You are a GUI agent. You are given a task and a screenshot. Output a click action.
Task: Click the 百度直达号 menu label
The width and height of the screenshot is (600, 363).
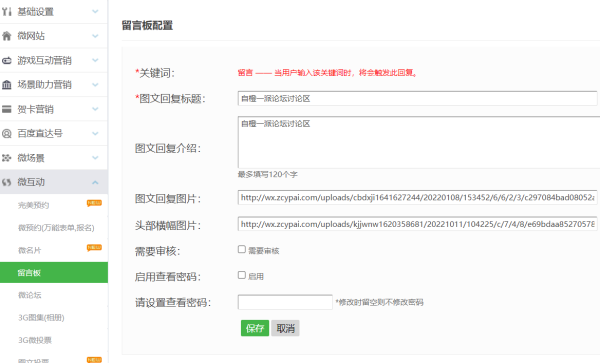point(40,133)
